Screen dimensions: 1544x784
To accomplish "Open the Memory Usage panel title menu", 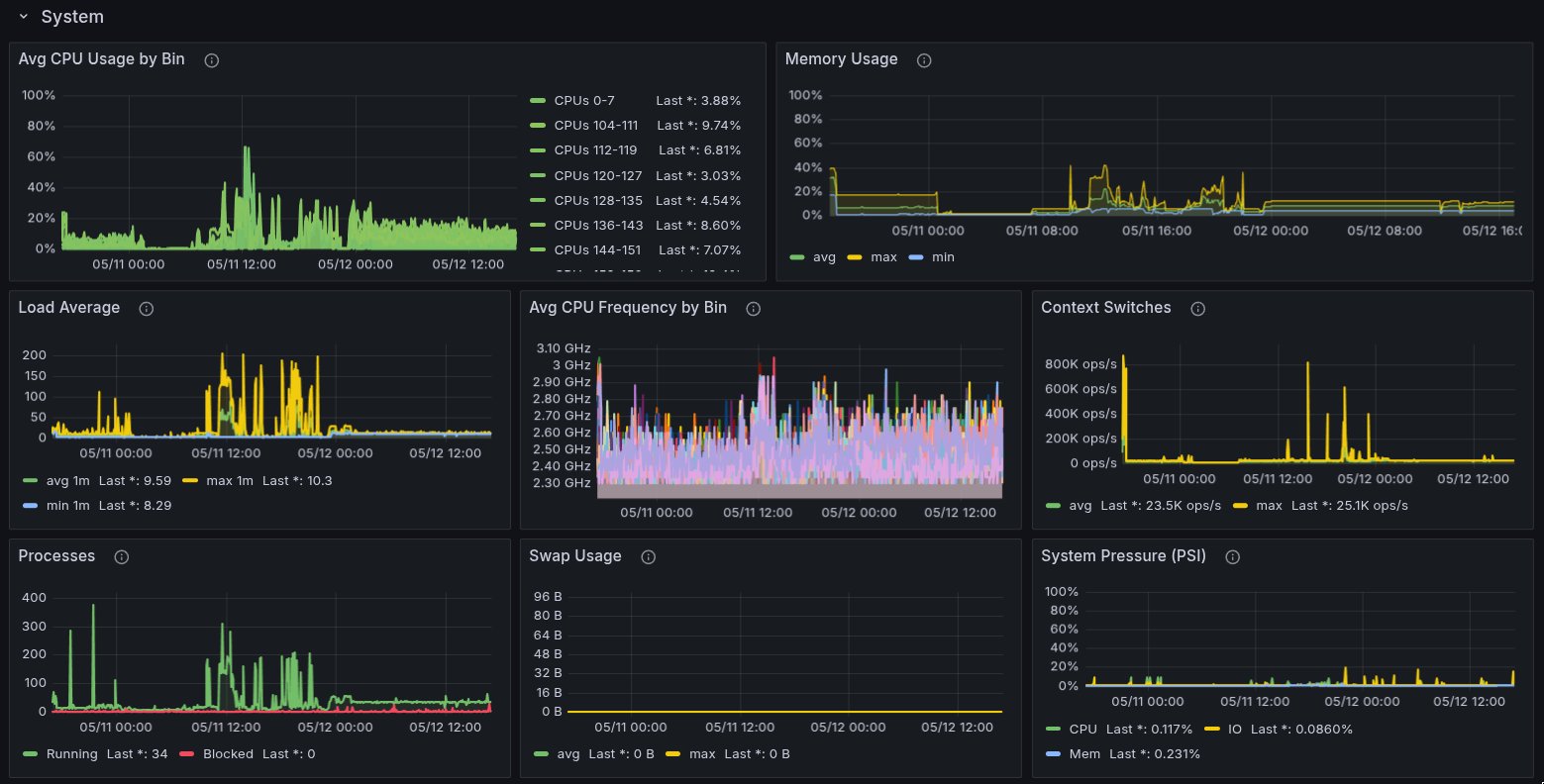I will coord(841,59).
